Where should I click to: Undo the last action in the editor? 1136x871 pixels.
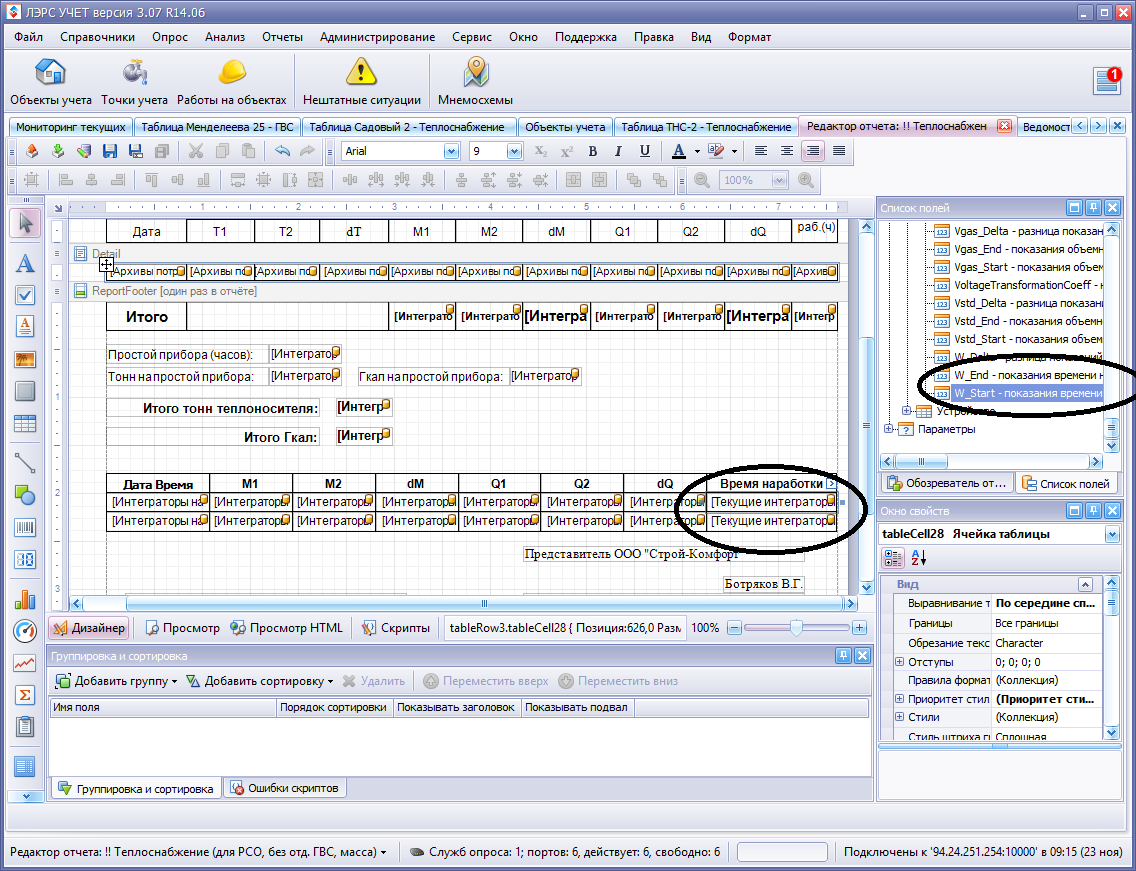click(x=282, y=151)
